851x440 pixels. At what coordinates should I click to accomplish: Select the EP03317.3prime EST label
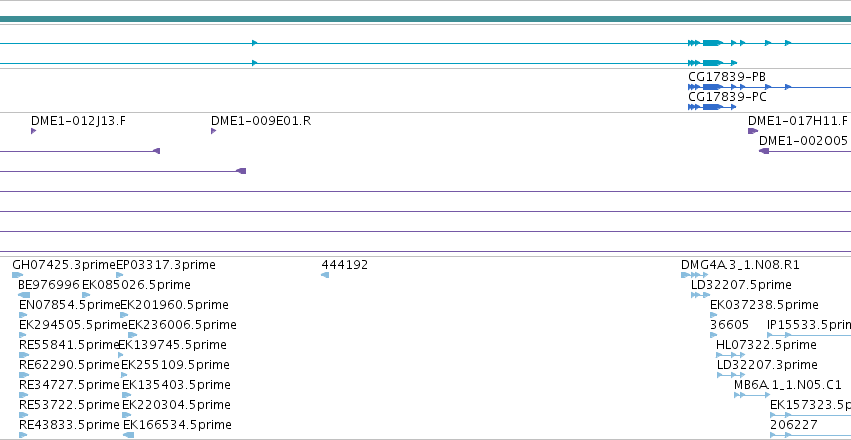pos(166,265)
